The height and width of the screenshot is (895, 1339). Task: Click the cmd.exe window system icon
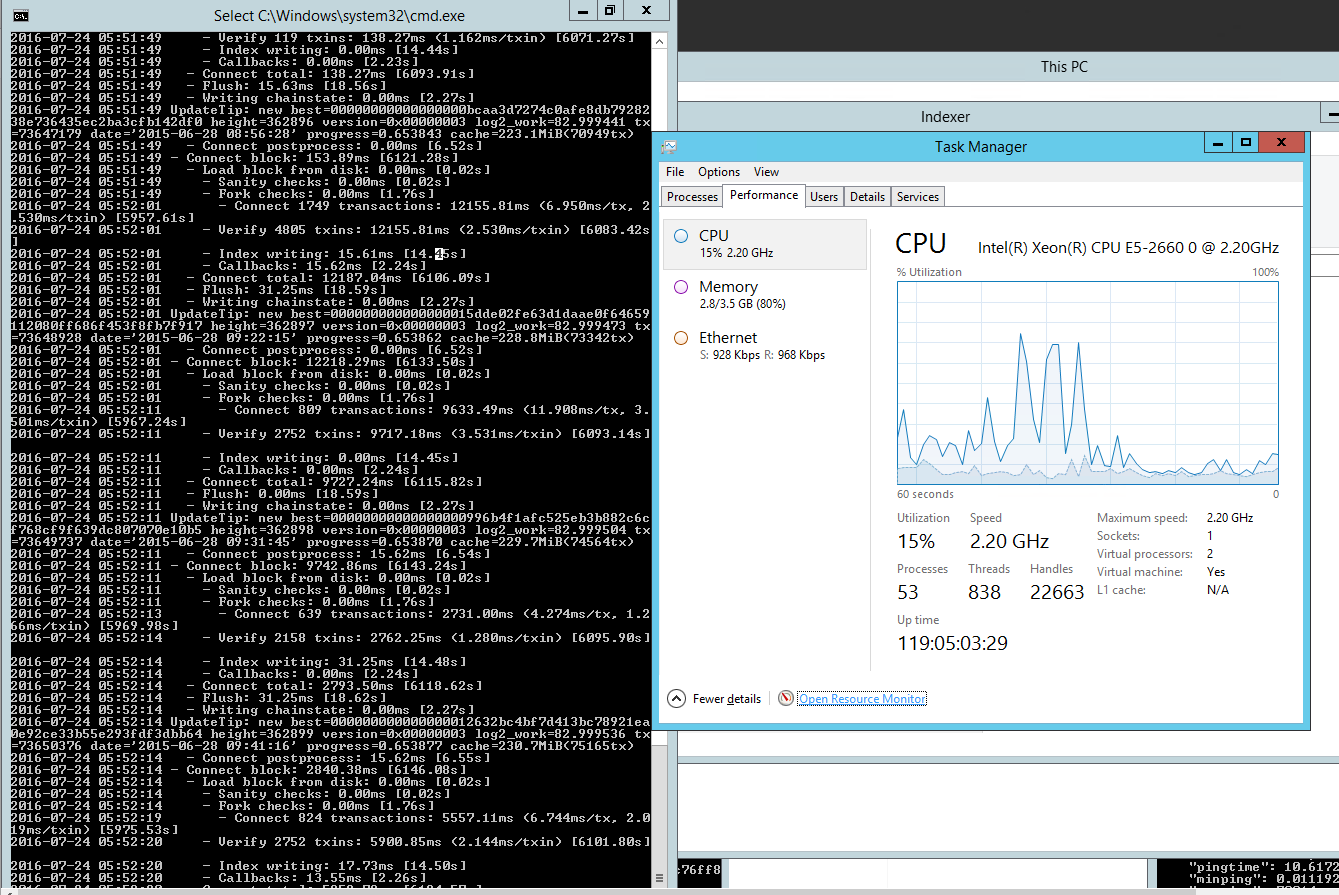click(19, 15)
